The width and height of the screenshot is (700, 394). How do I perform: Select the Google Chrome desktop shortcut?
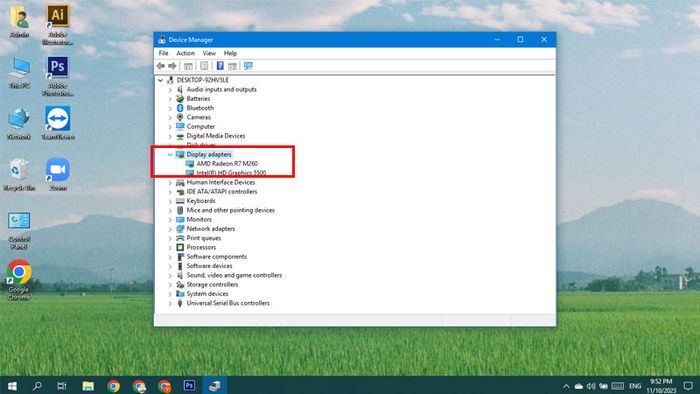(19, 280)
